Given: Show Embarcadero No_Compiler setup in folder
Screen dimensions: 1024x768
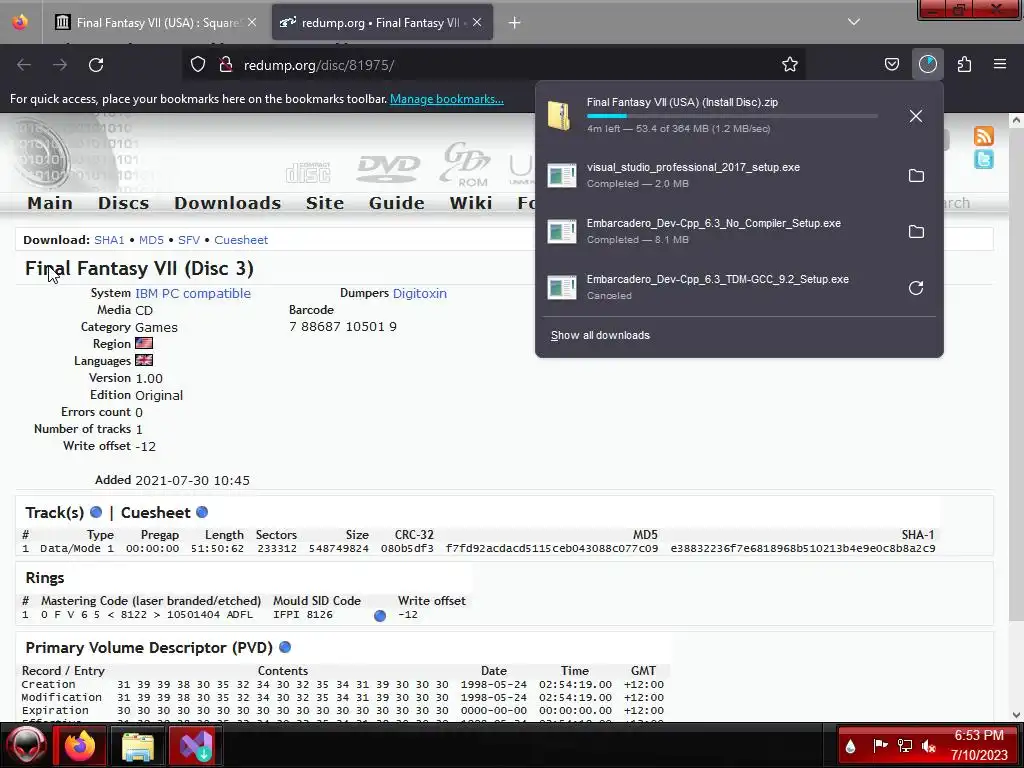Looking at the screenshot, I should [x=916, y=232].
